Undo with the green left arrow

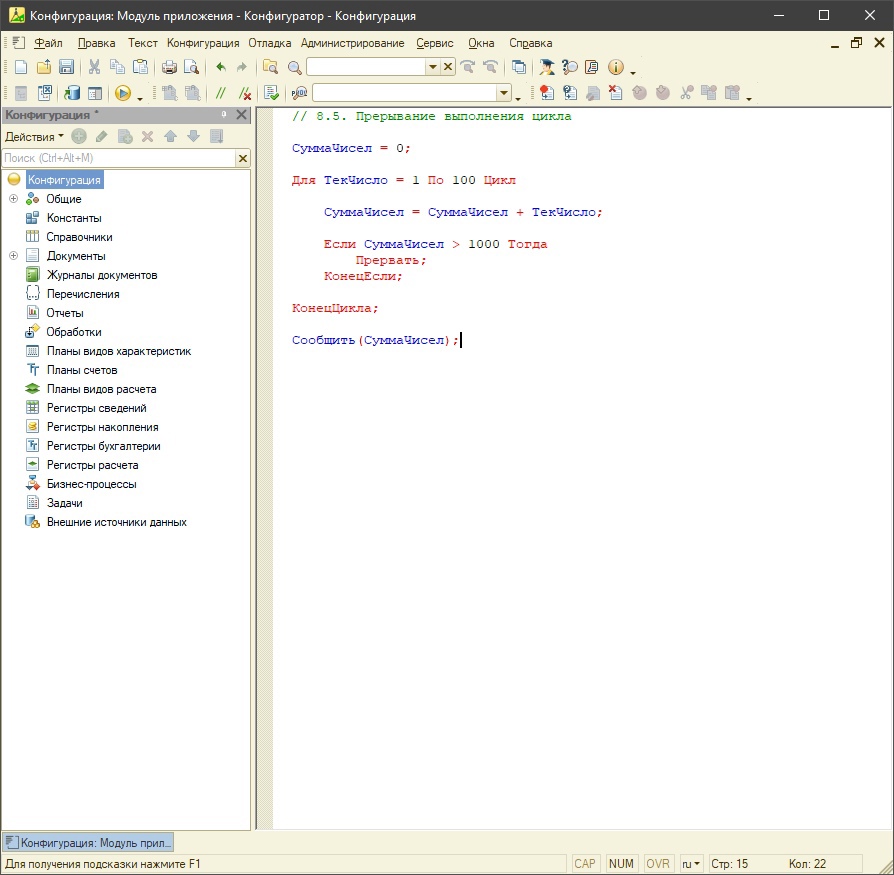point(221,67)
